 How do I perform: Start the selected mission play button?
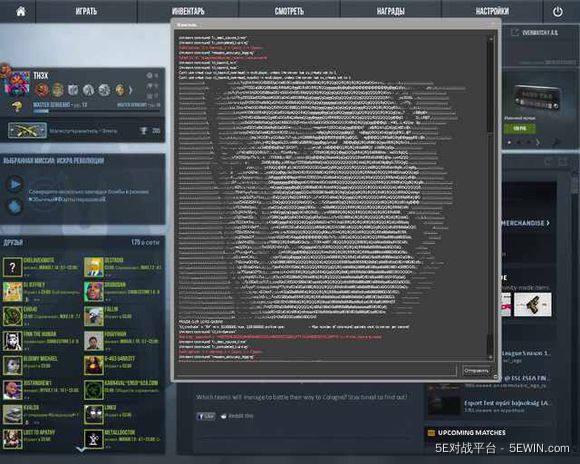(x=15, y=184)
